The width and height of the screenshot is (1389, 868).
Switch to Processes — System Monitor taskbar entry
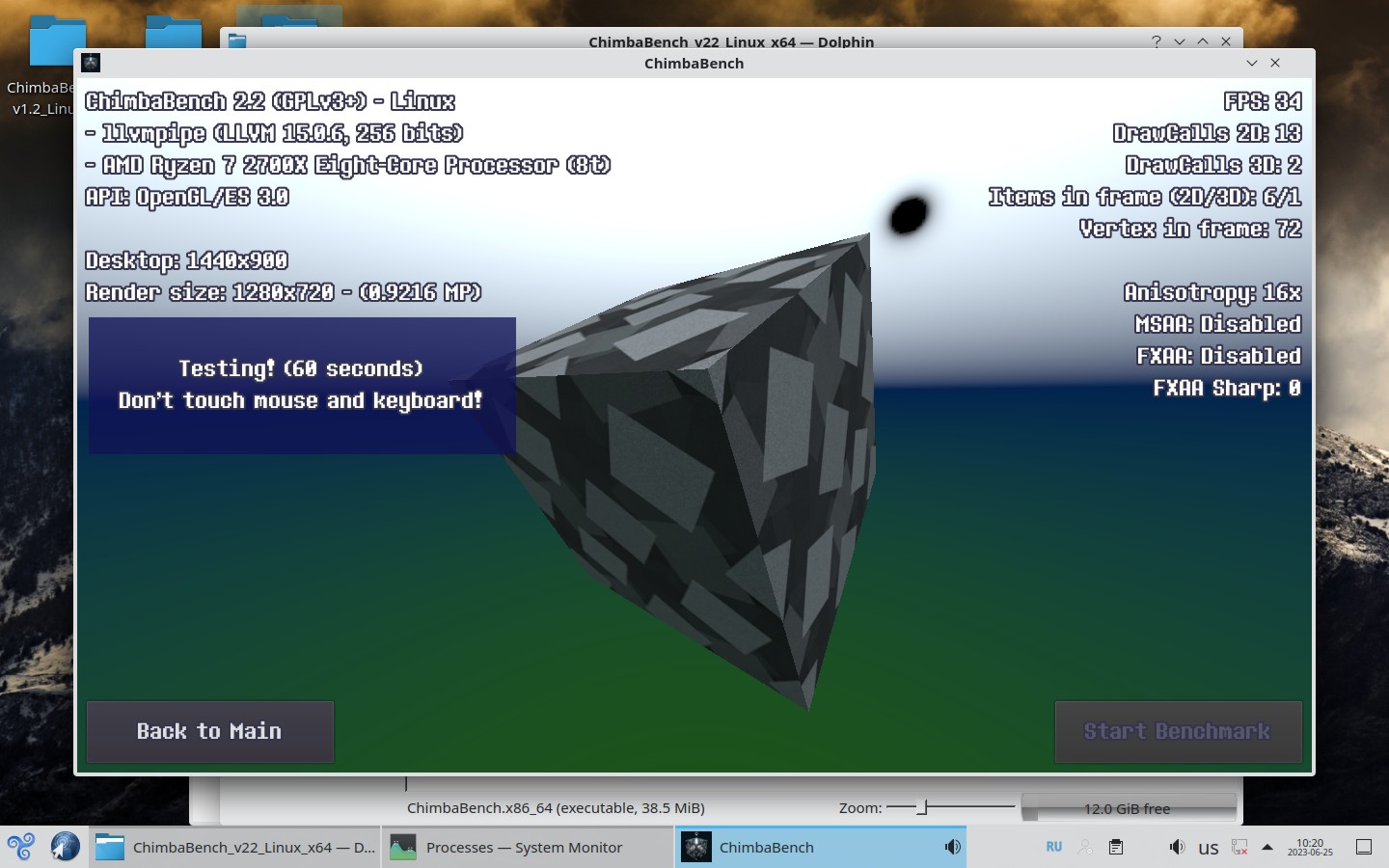pyautogui.click(x=527, y=847)
